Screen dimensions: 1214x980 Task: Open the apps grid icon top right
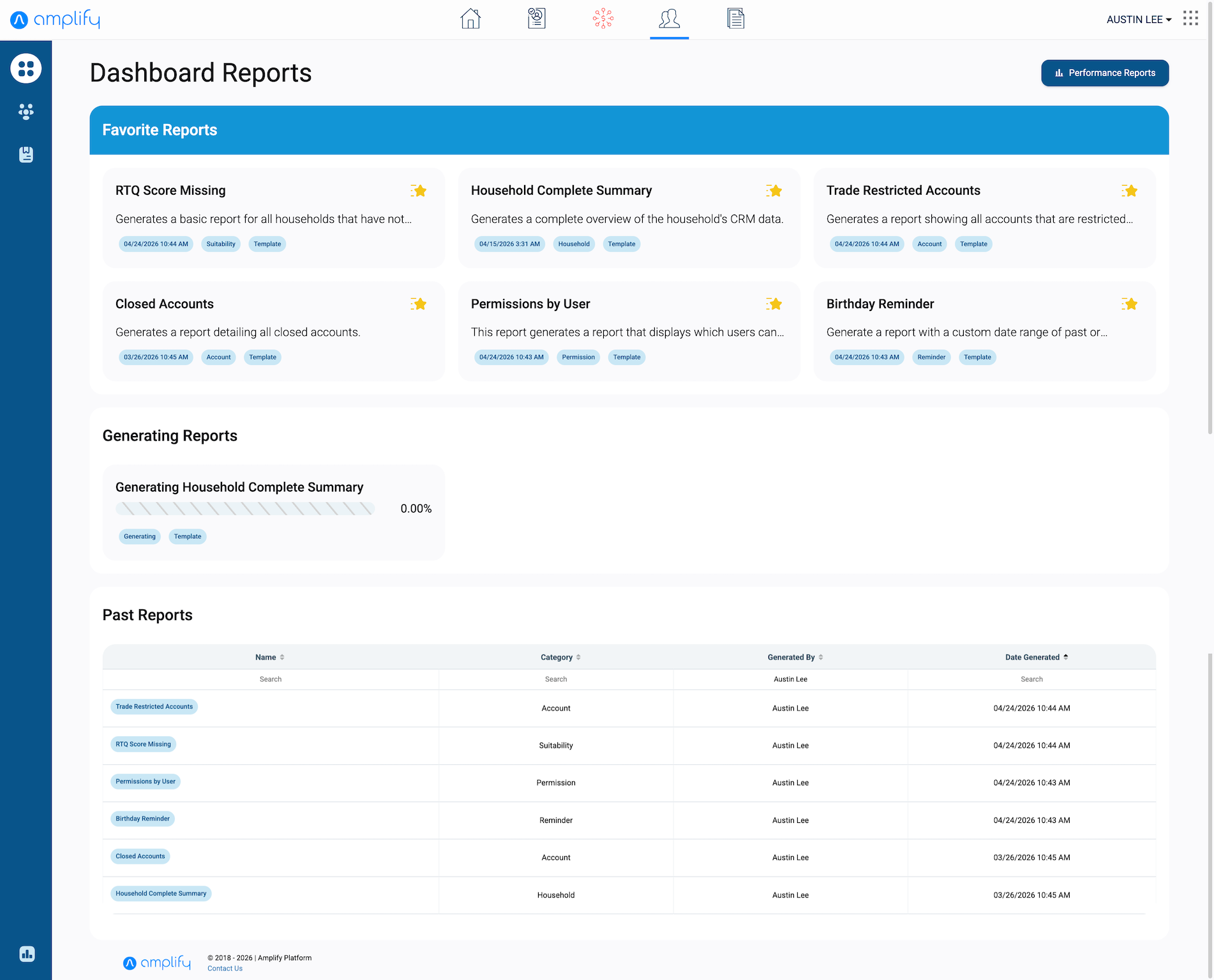(1190, 19)
